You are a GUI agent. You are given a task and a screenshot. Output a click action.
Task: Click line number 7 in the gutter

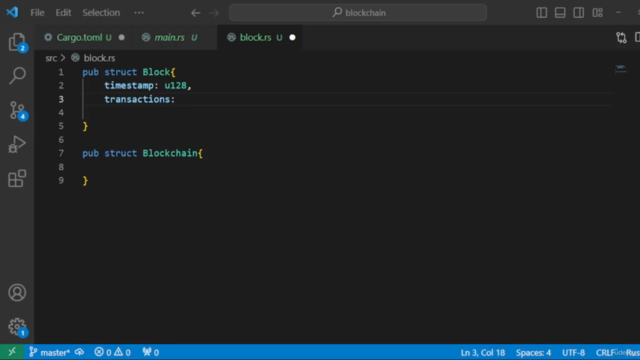point(61,153)
